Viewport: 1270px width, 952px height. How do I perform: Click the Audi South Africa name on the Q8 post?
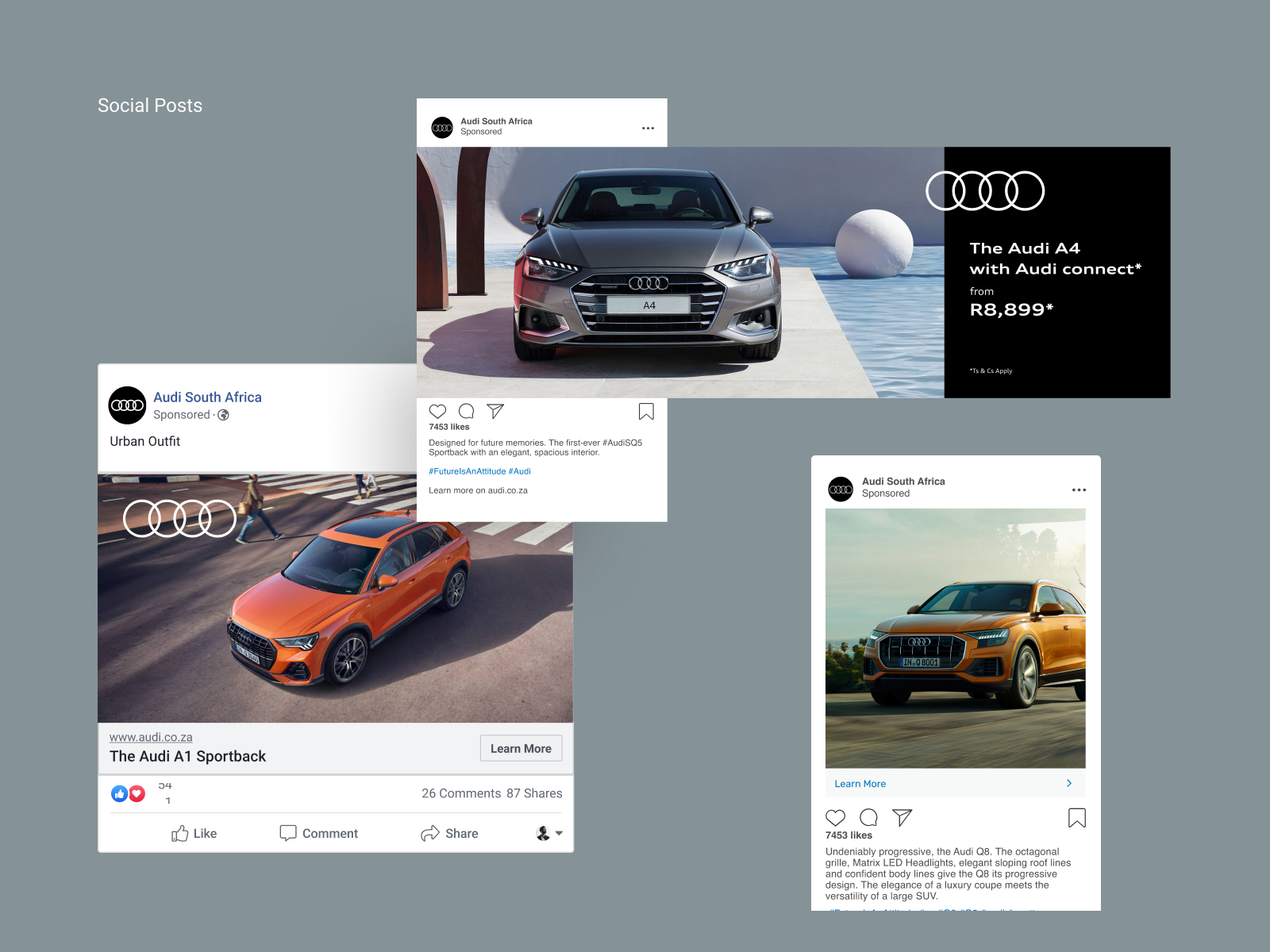pyautogui.click(x=903, y=482)
